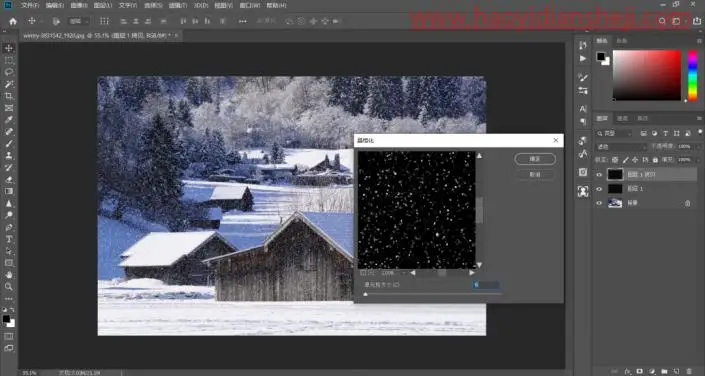705x376 pixels.
Task: Open the 图像(I) Image menu
Action: (x=79, y=5)
